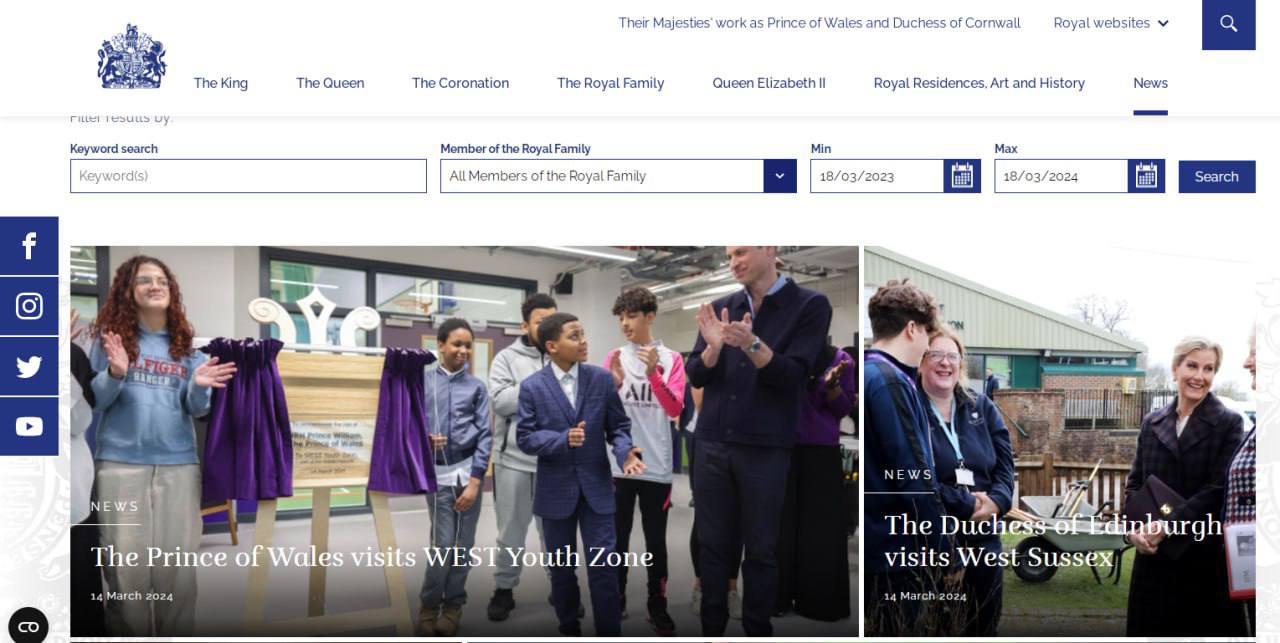Viewport: 1280px width, 643px height.
Task: Open the Queen Elizabeth II menu
Action: coord(769,83)
